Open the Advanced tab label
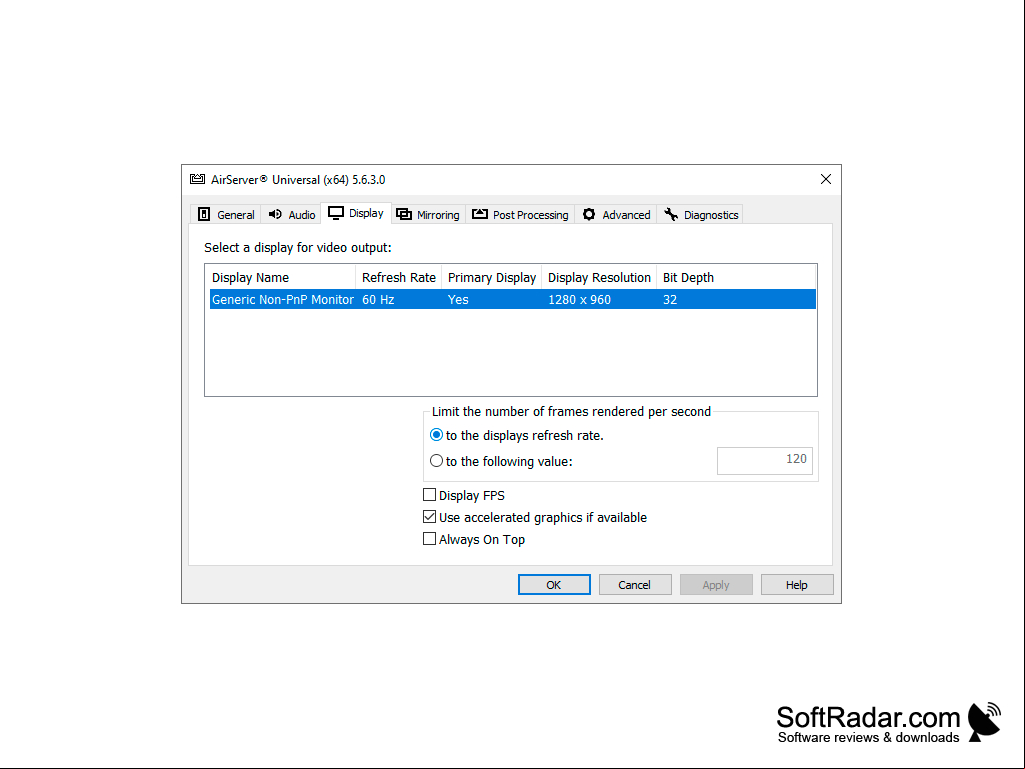 [x=626, y=215]
